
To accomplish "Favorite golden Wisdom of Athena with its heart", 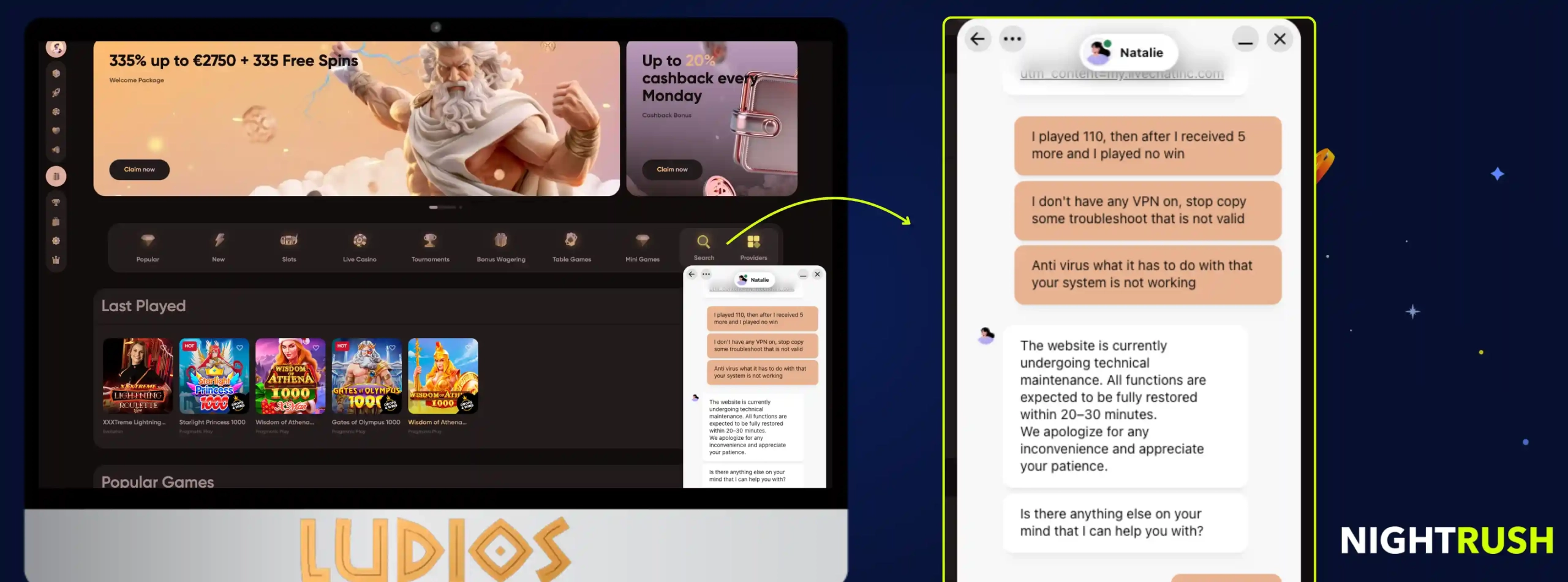I will pyautogui.click(x=469, y=347).
